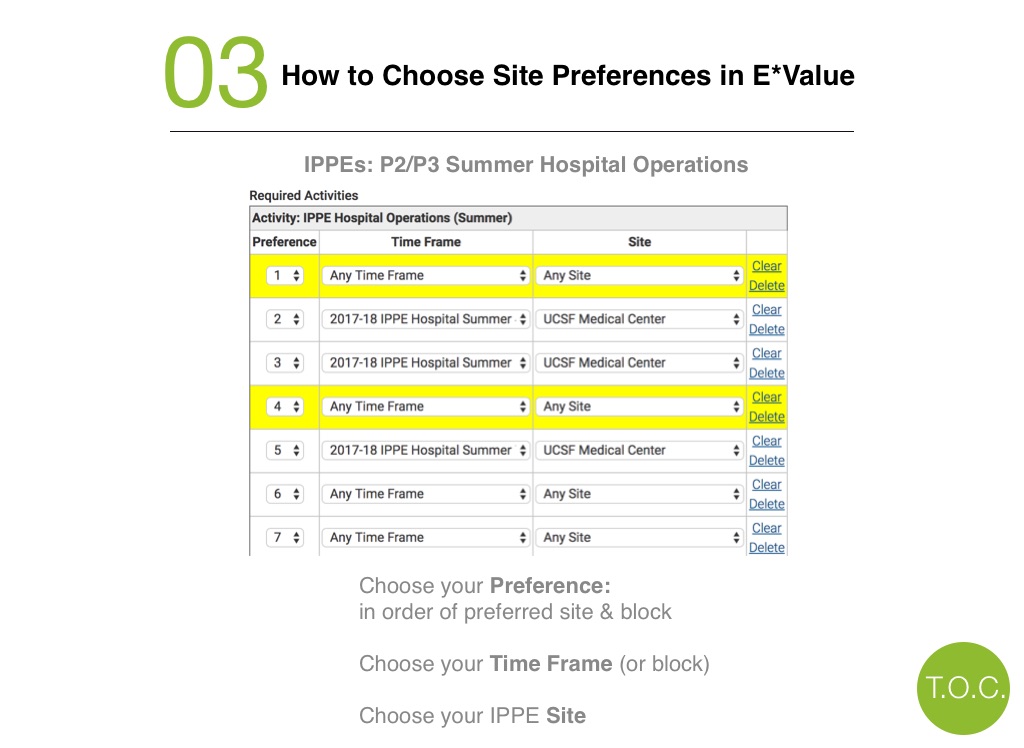Open UCSF Medical Center site dropdown in row 3

(639, 363)
